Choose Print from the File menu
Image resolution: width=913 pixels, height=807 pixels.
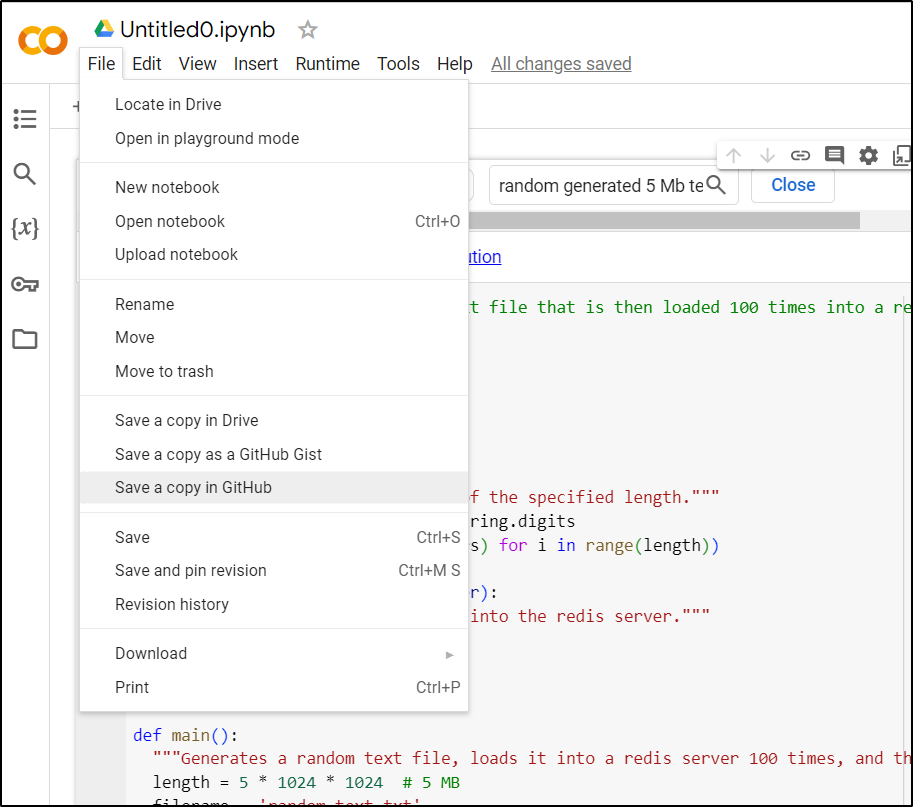(x=274, y=687)
